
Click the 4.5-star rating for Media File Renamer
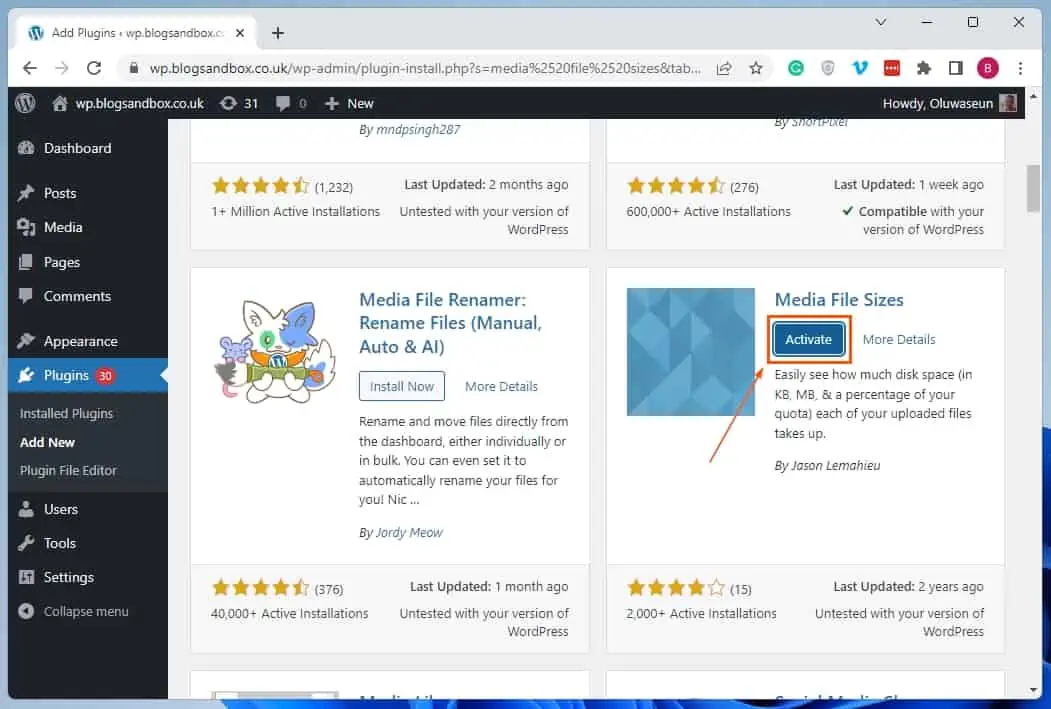coord(260,588)
